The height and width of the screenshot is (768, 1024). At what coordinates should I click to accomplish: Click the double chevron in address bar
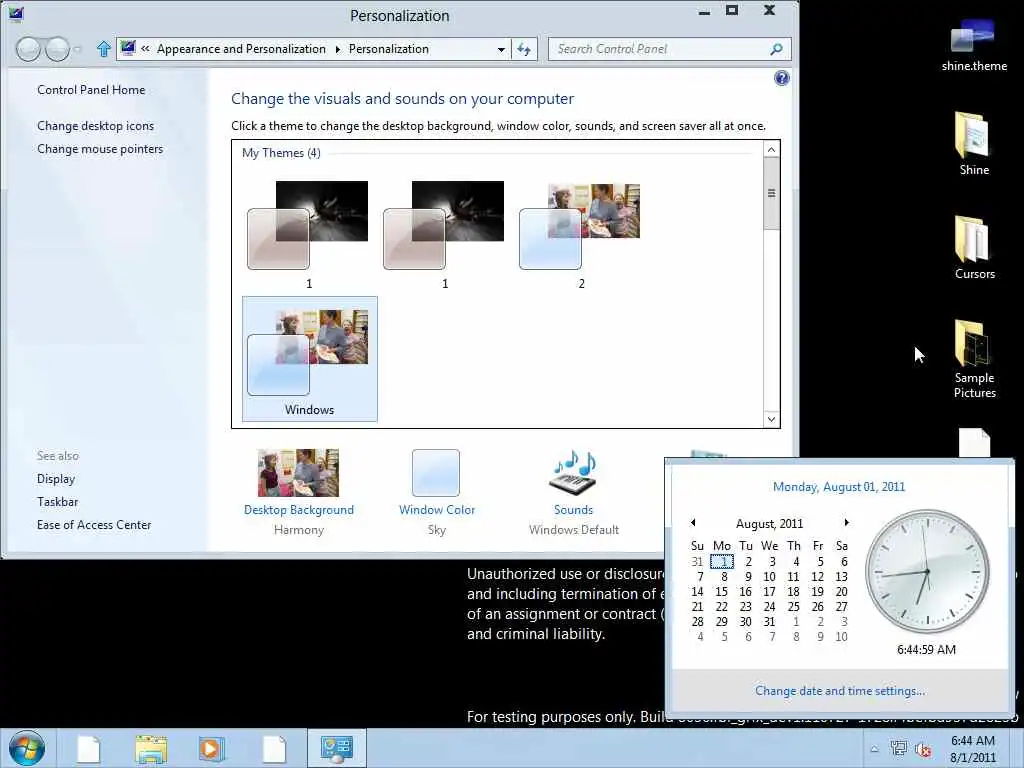pyautogui.click(x=145, y=49)
